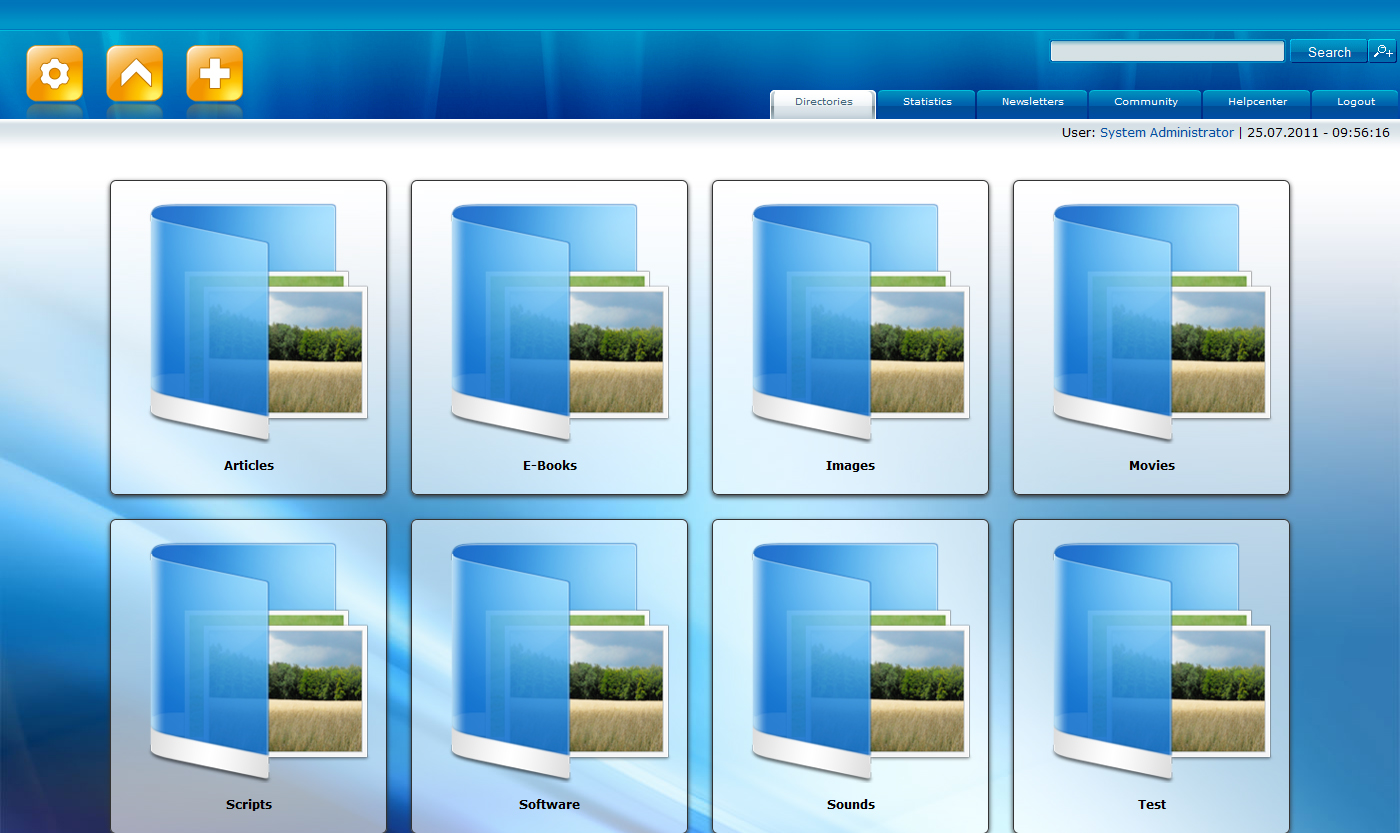Switch to the Statistics tab
Screen dimensions: 1400x833
click(x=927, y=104)
